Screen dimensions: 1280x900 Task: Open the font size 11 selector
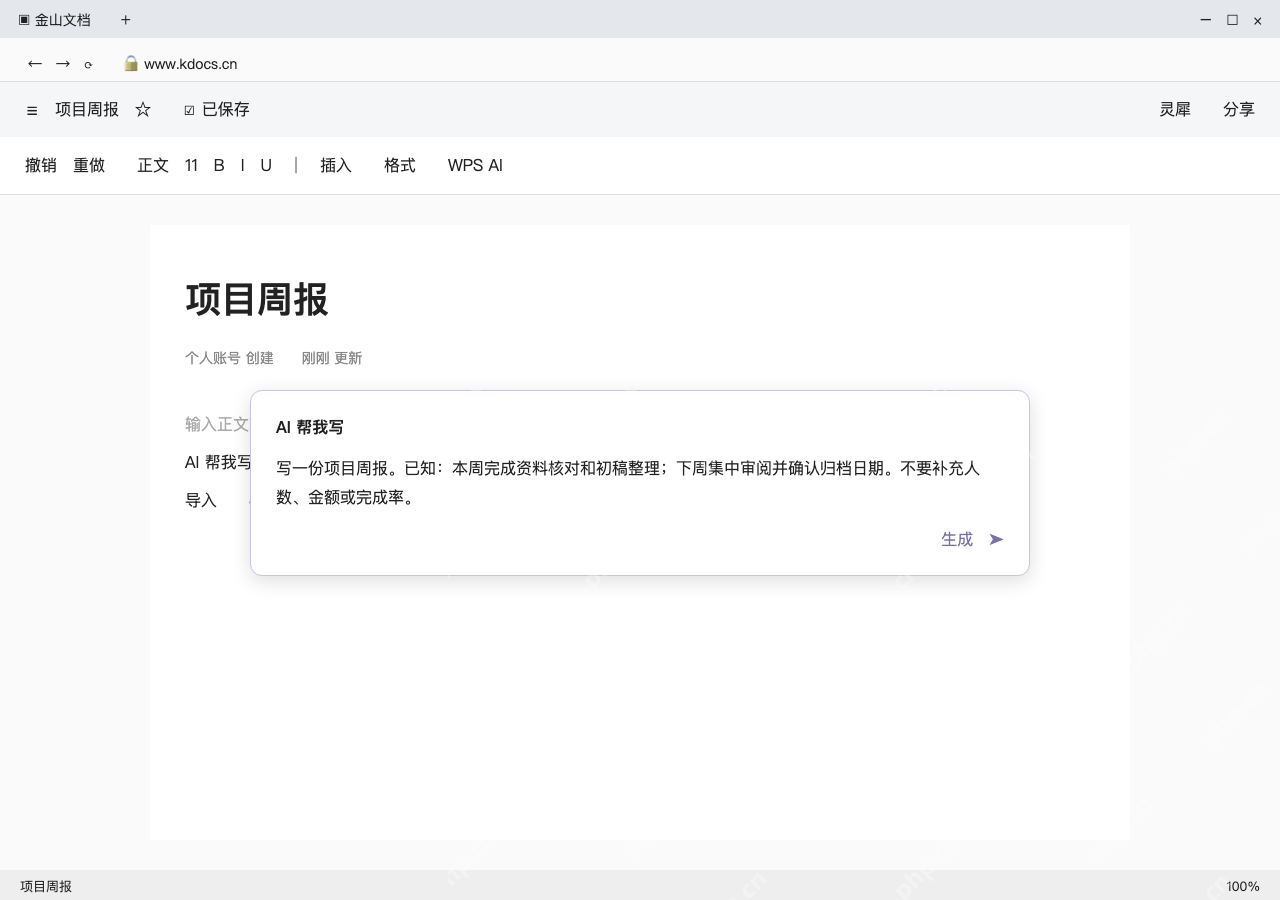(x=191, y=166)
